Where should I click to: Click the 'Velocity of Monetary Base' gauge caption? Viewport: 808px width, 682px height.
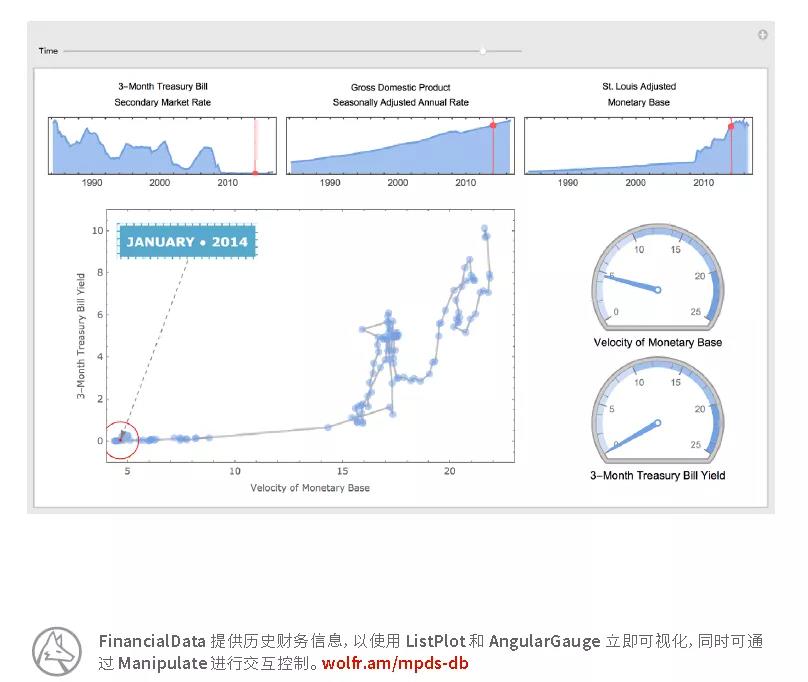pyautogui.click(x=658, y=342)
